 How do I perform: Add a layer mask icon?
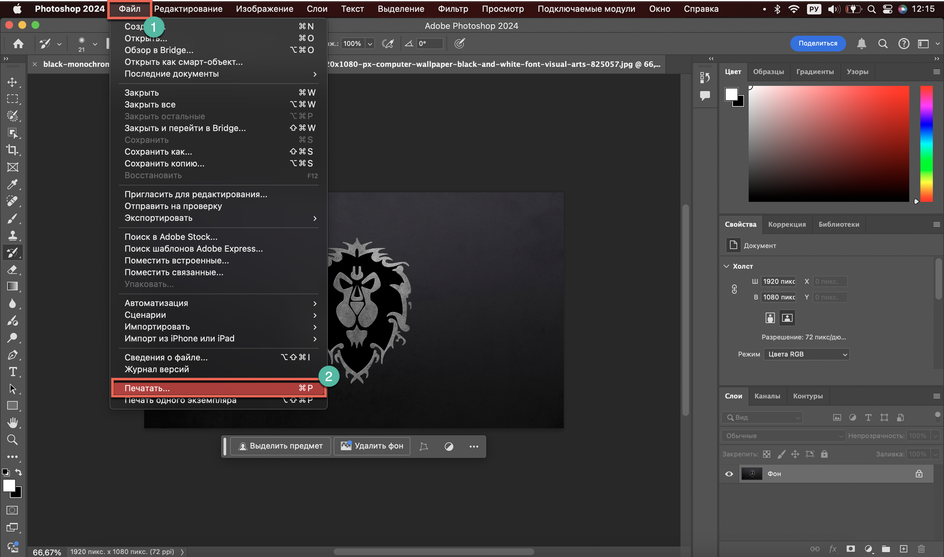pos(851,549)
